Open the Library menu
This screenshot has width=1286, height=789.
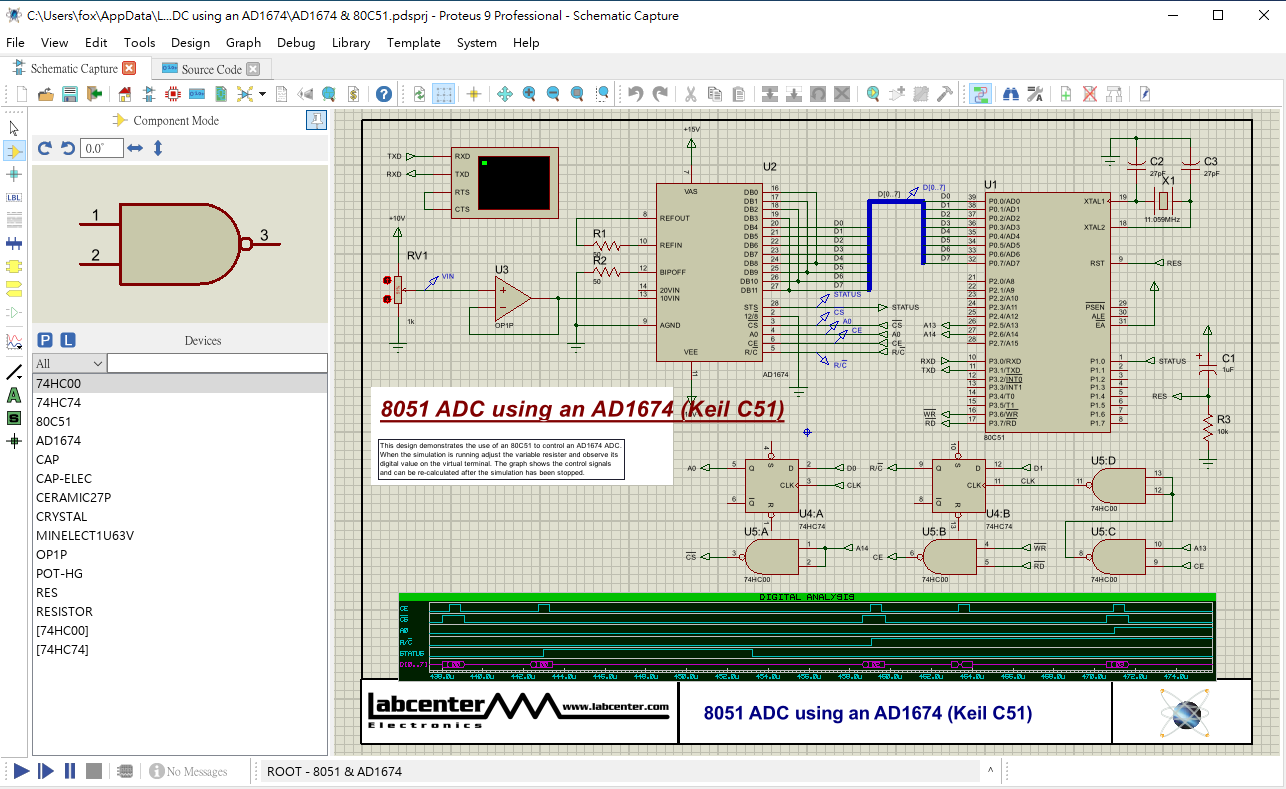(350, 43)
